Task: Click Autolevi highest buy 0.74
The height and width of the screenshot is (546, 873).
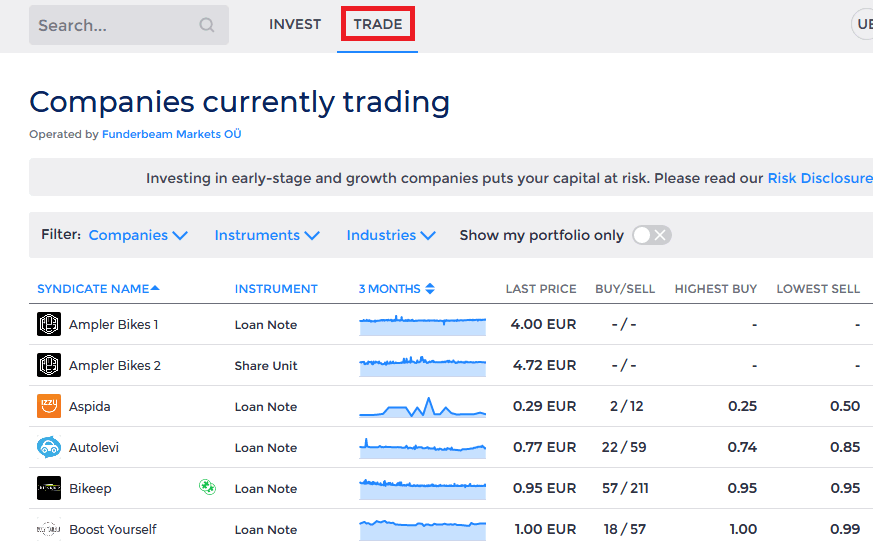Action: point(742,447)
